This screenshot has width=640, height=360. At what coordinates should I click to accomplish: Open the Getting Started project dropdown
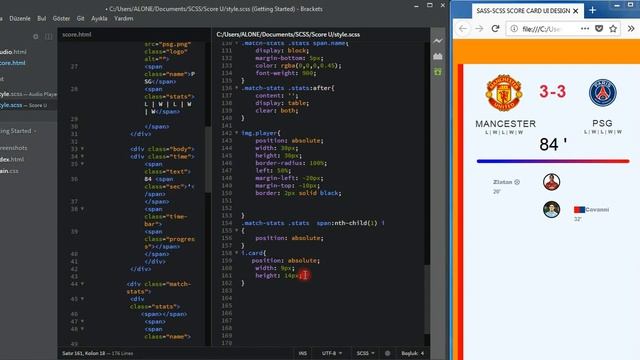(18, 131)
